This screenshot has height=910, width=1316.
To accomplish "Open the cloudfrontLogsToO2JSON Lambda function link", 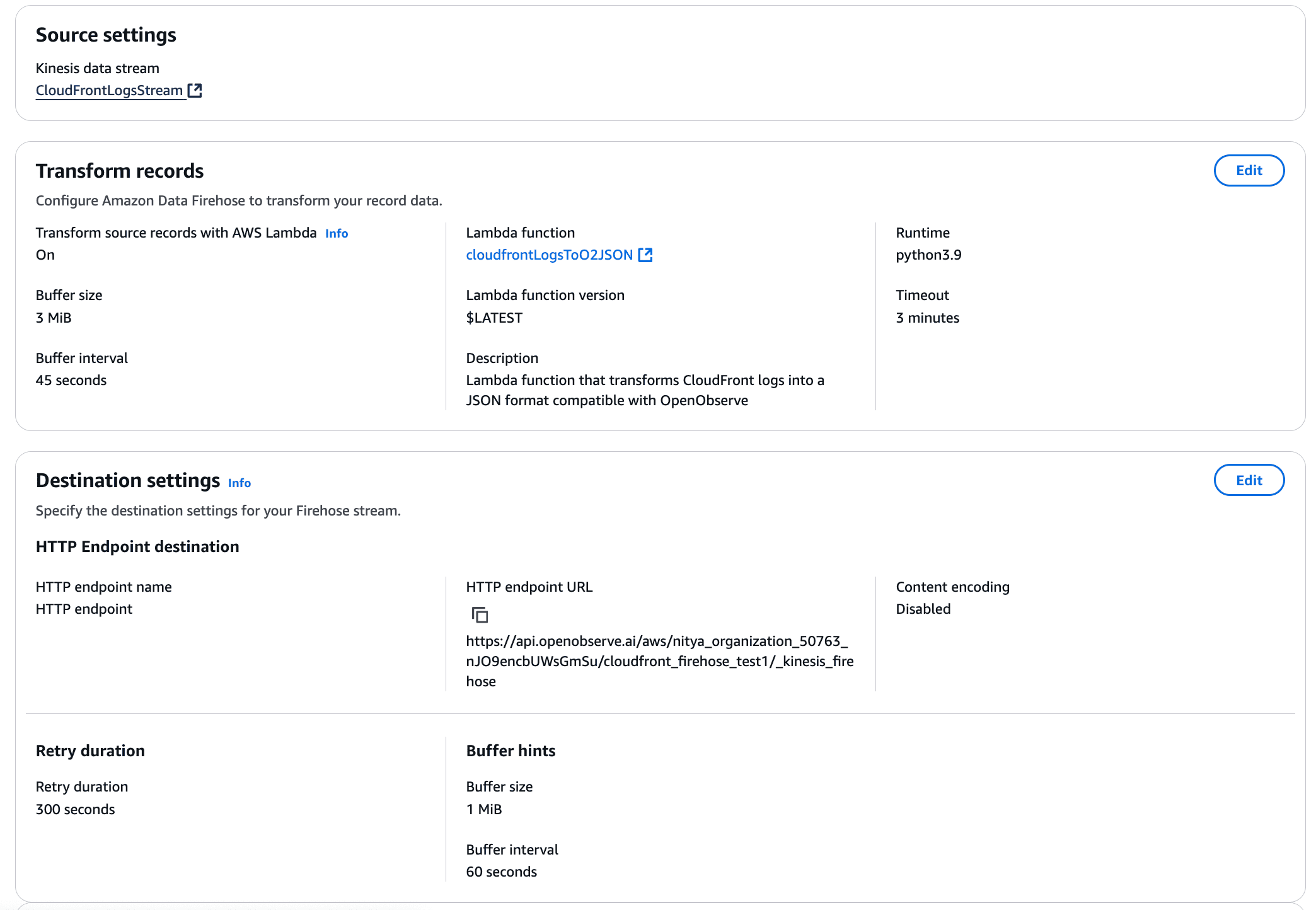I will 550,255.
